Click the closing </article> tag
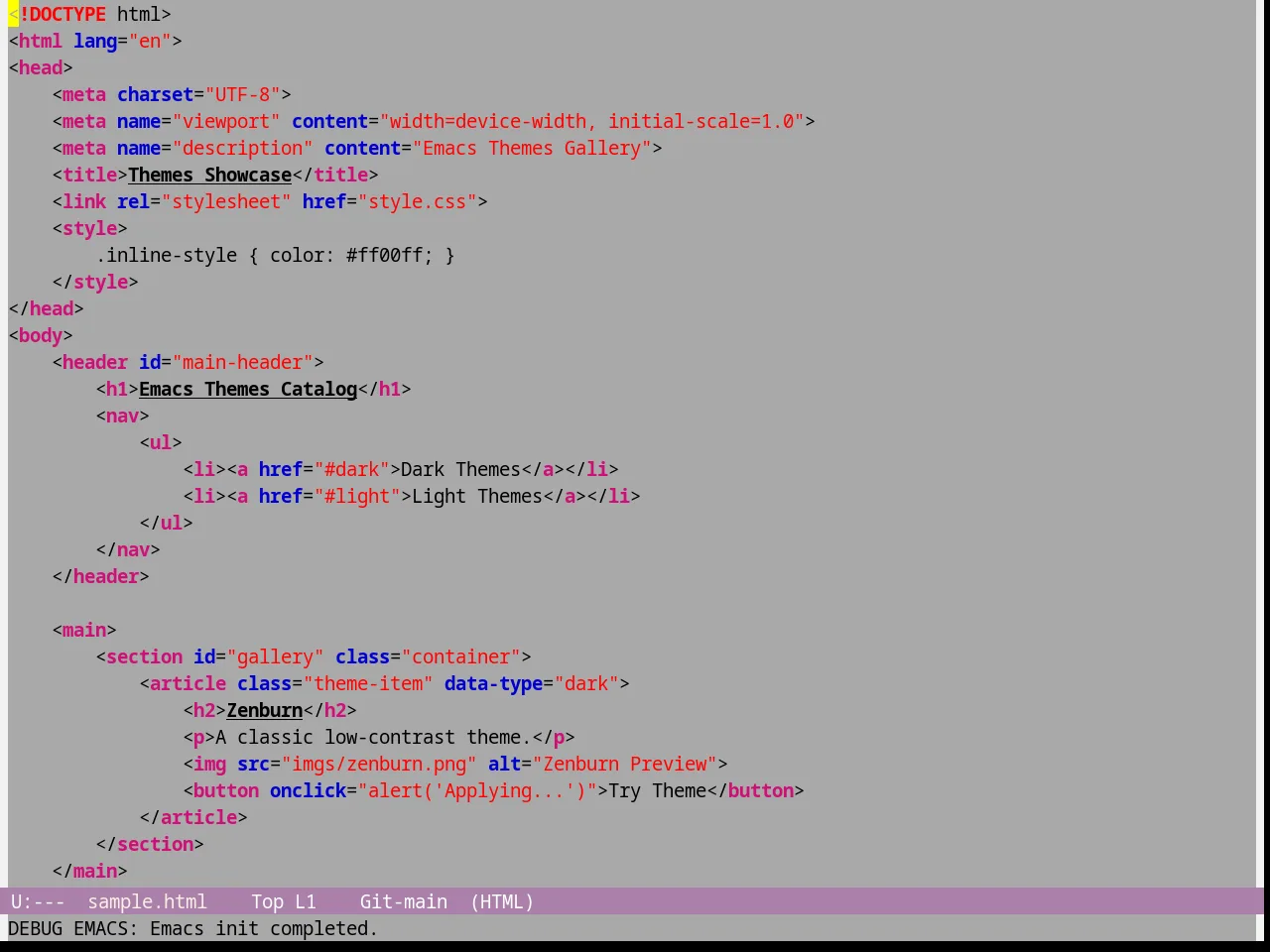This screenshot has height=952, width=1270. 193,817
